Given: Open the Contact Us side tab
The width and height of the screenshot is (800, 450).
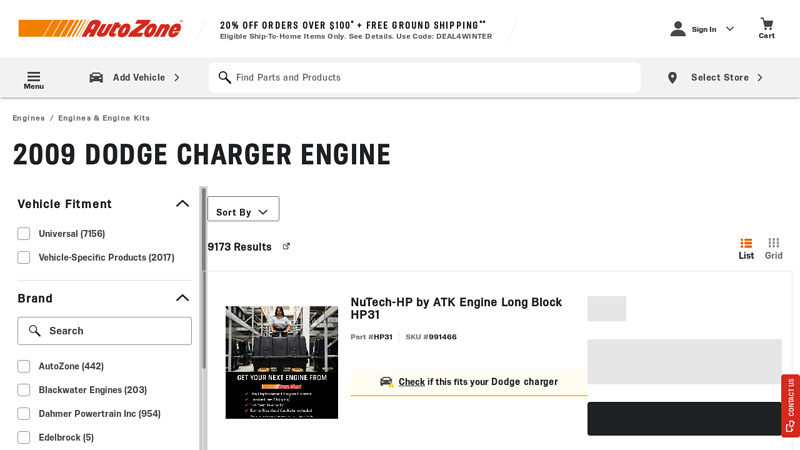Looking at the screenshot, I should [x=790, y=406].
